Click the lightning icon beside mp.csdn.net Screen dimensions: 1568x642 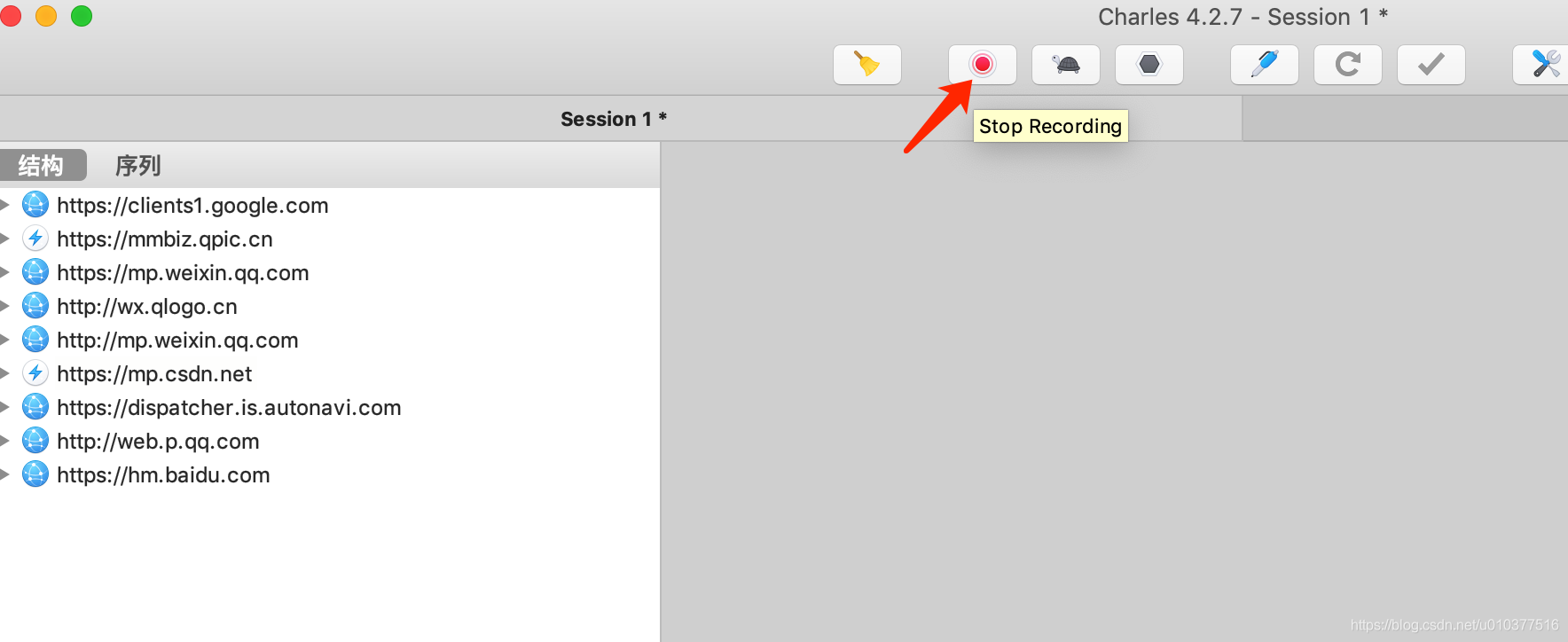pos(35,373)
